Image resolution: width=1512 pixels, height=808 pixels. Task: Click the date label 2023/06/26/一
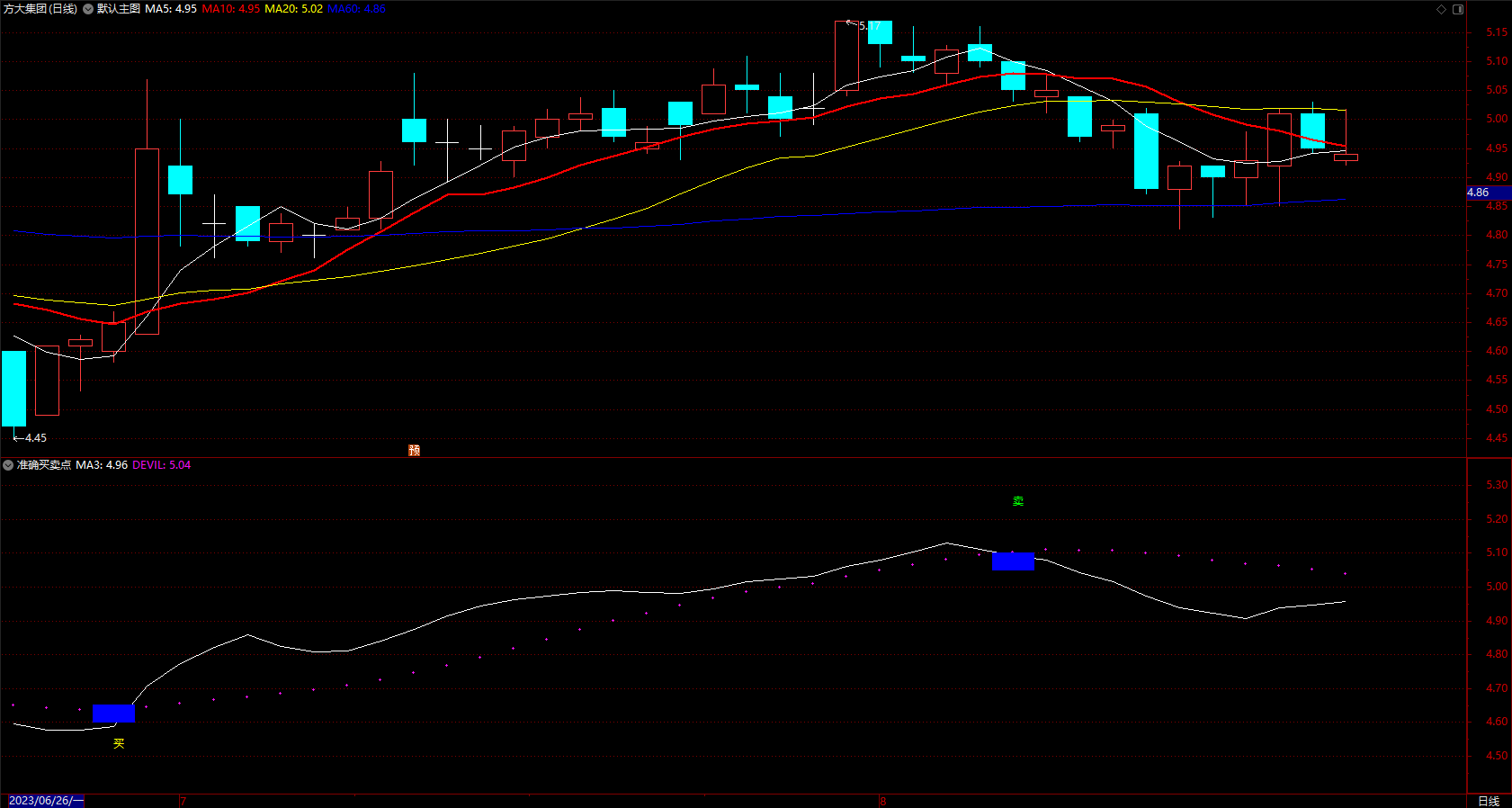pyautogui.click(x=45, y=801)
